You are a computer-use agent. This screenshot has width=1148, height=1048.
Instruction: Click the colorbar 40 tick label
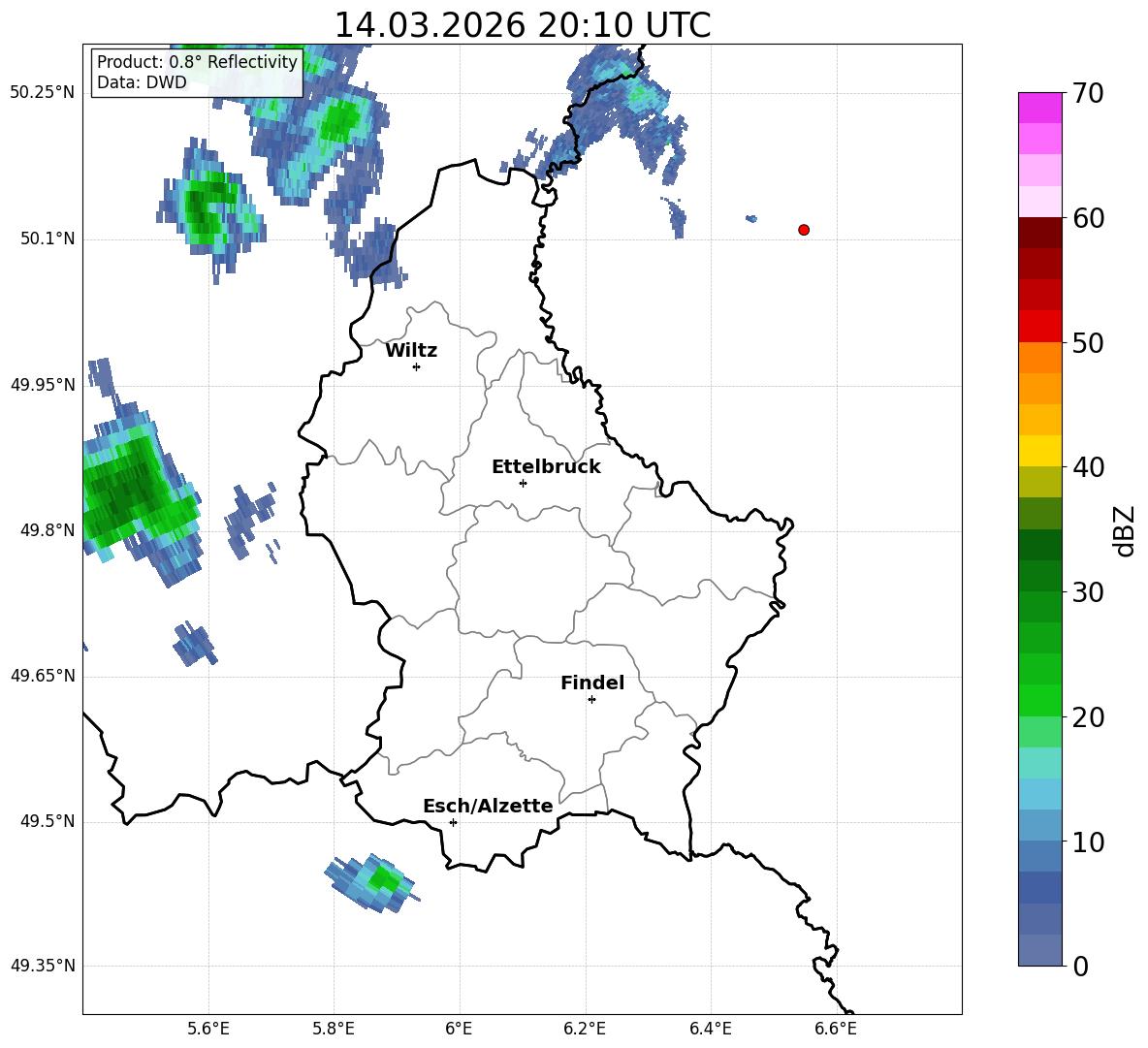1088,467
